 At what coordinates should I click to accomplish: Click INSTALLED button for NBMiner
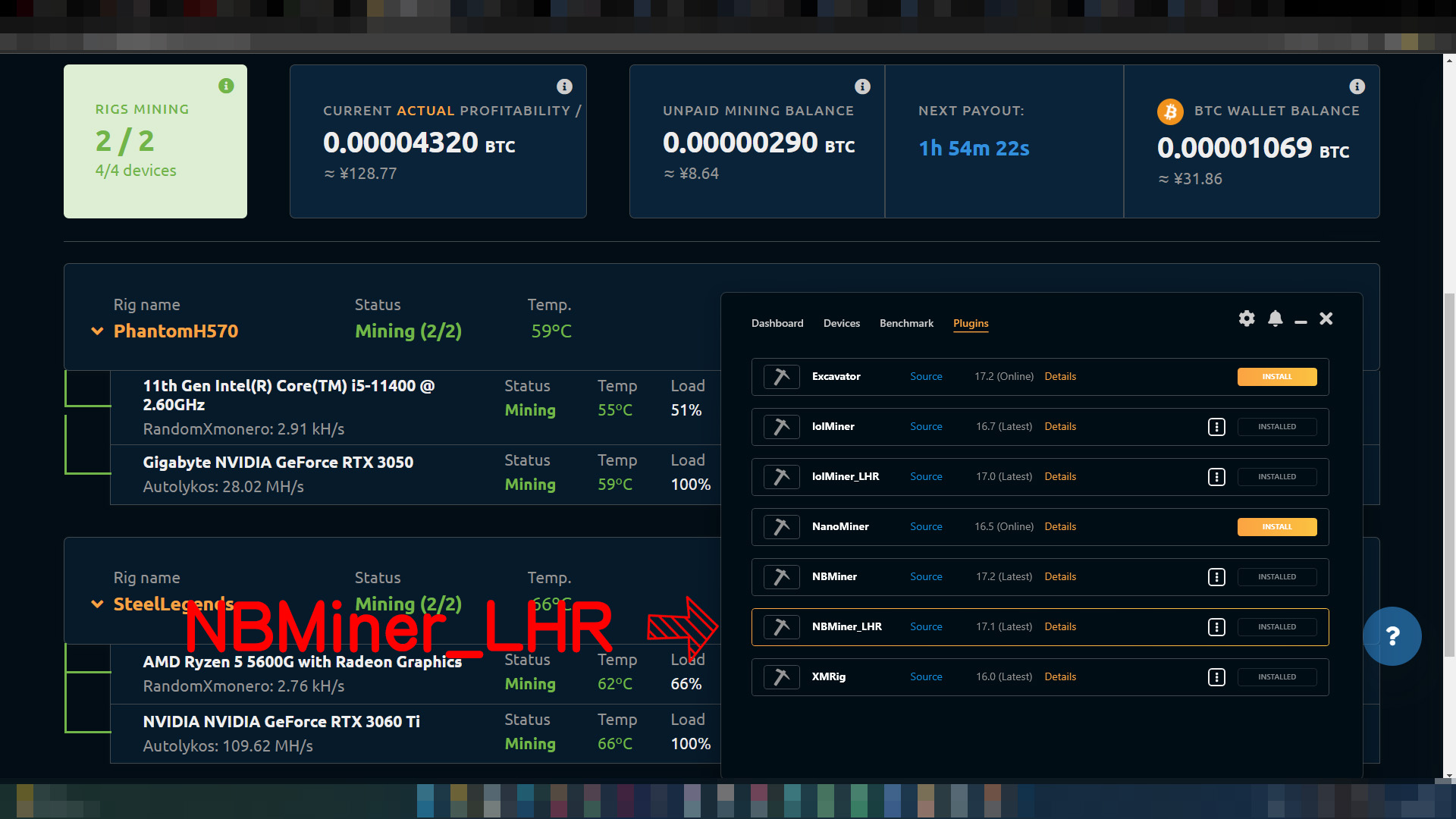(1277, 577)
